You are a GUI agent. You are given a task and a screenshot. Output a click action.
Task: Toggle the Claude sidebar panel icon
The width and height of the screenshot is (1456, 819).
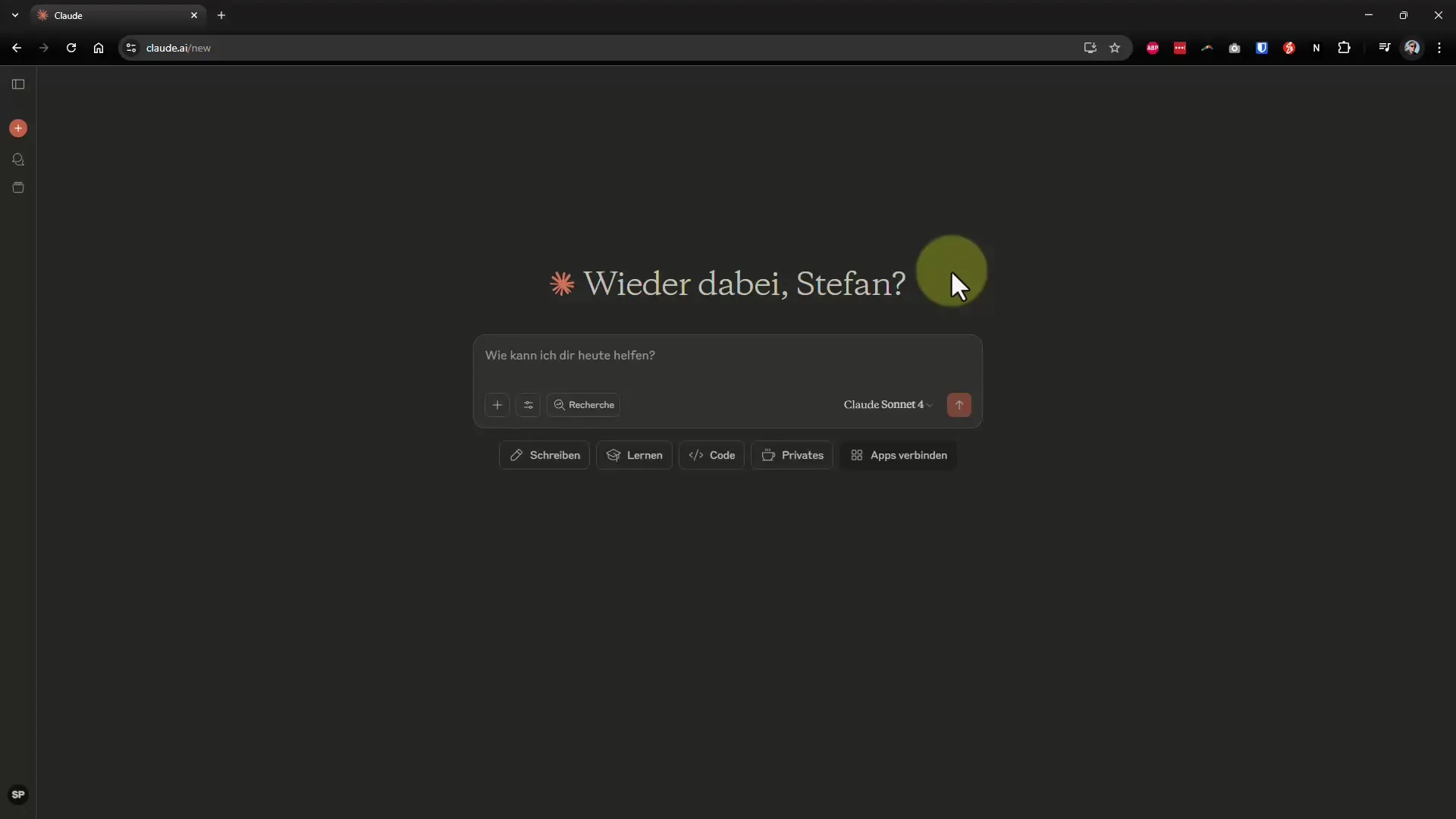[18, 84]
